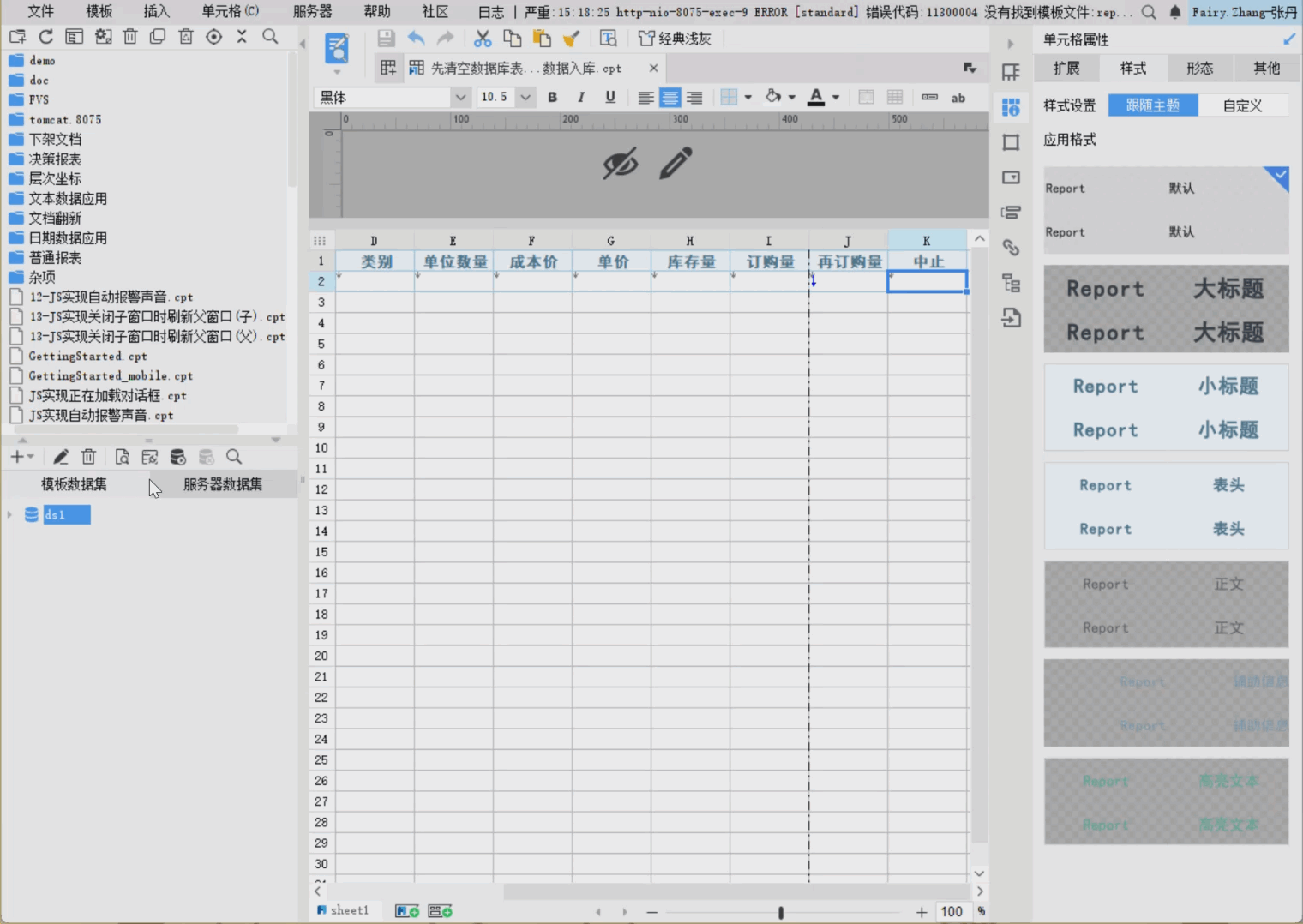The width and height of the screenshot is (1303, 924).
Task: Apply the 表头 Report style
Action: pyautogui.click(x=1166, y=507)
